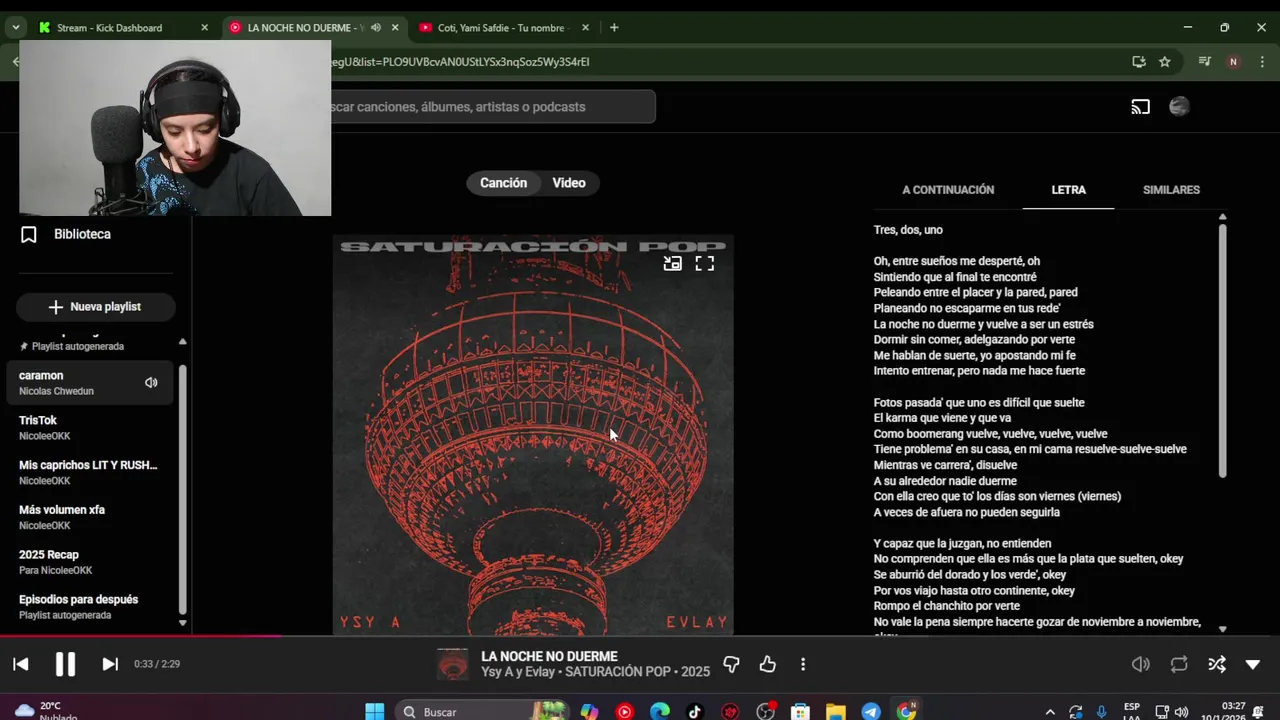Focus the song search field
Image resolution: width=1280 pixels, height=720 pixels.
pos(493,107)
